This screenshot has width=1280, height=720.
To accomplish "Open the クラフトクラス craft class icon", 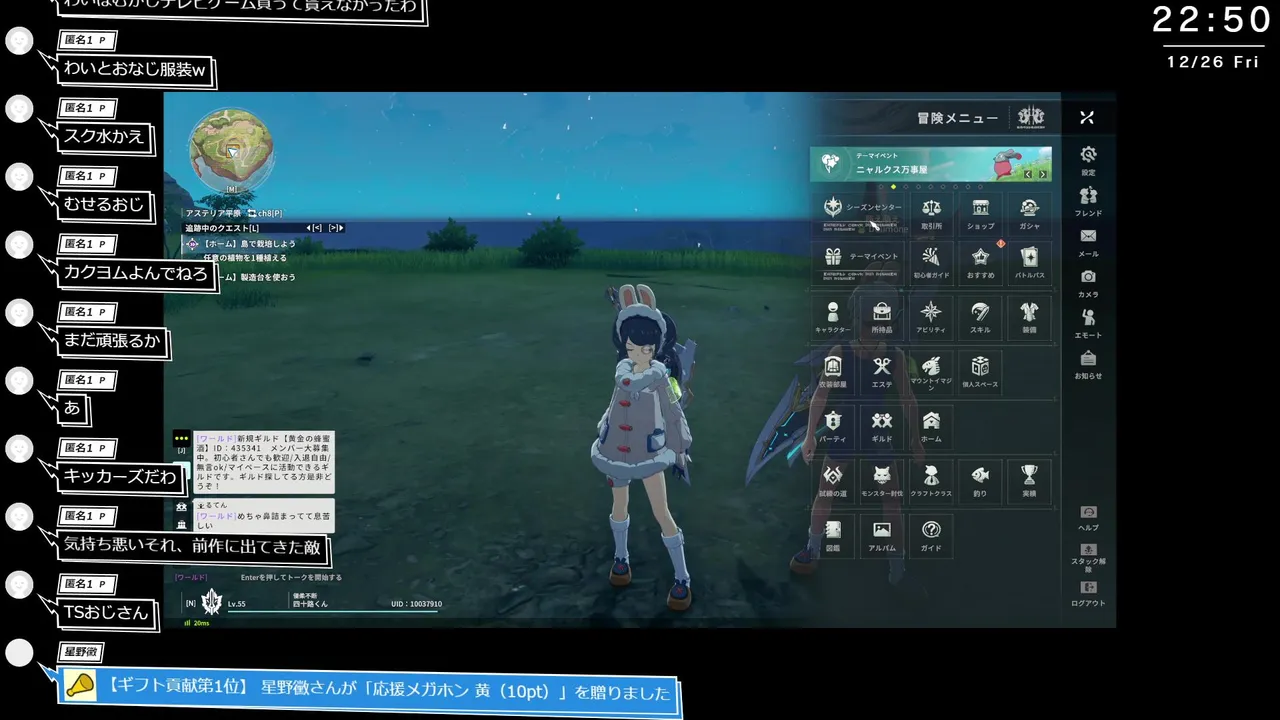I will [x=931, y=481].
